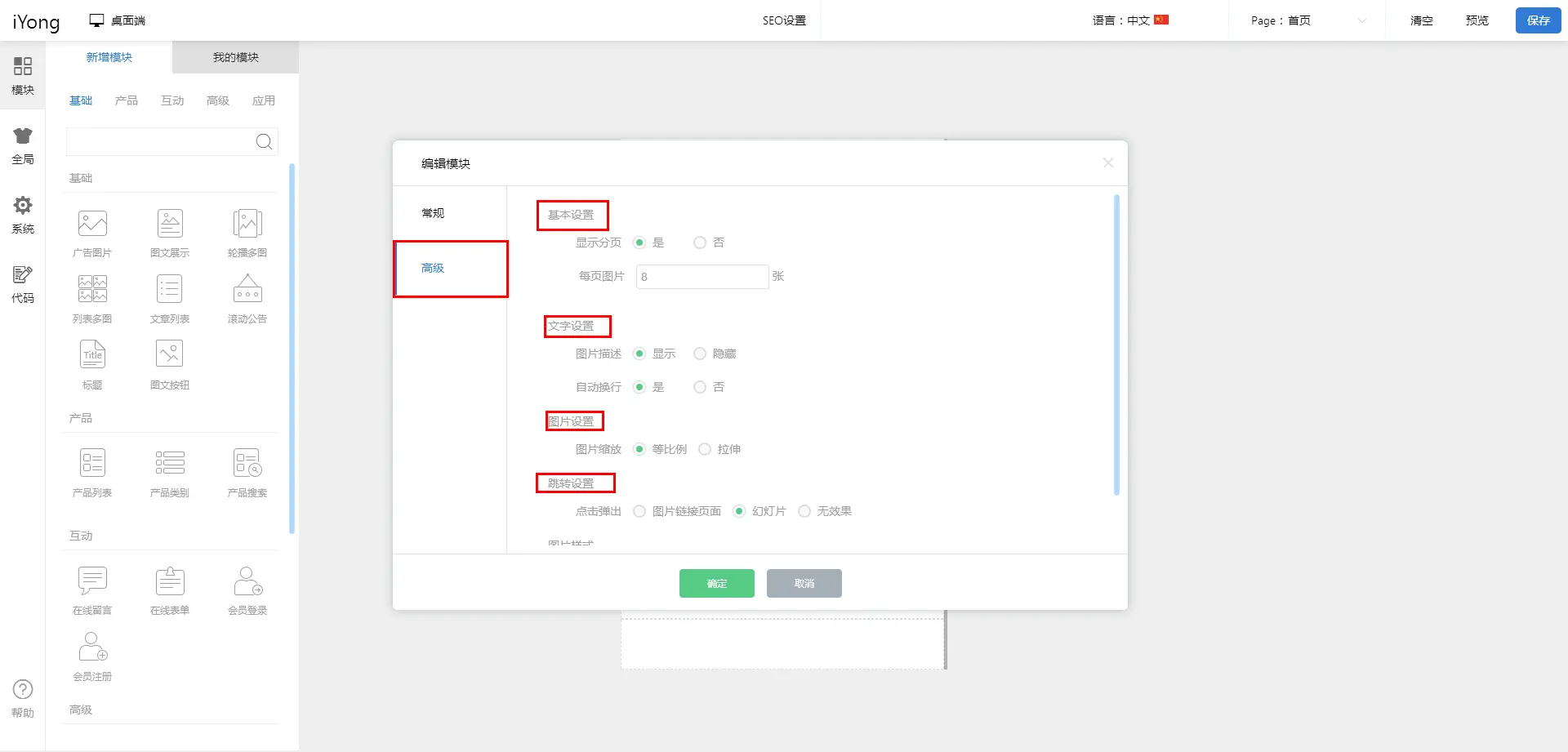Pick the 文章列表 module icon
The height and width of the screenshot is (752, 1568).
coord(170,290)
